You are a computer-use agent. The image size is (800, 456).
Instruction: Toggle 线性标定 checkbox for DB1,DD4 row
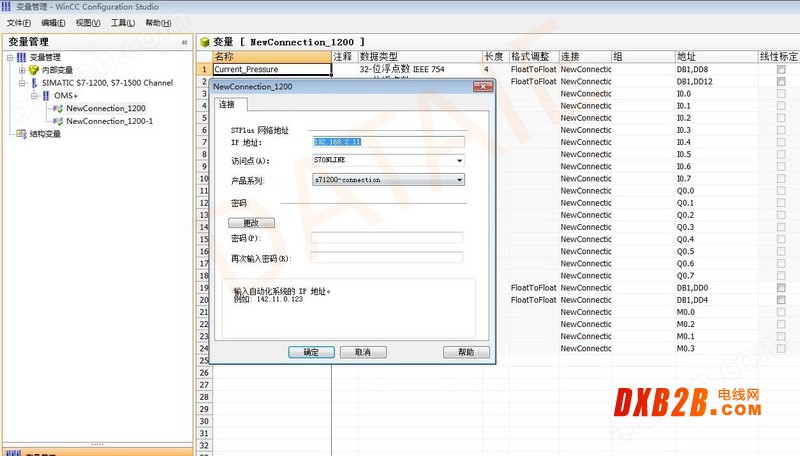781,300
